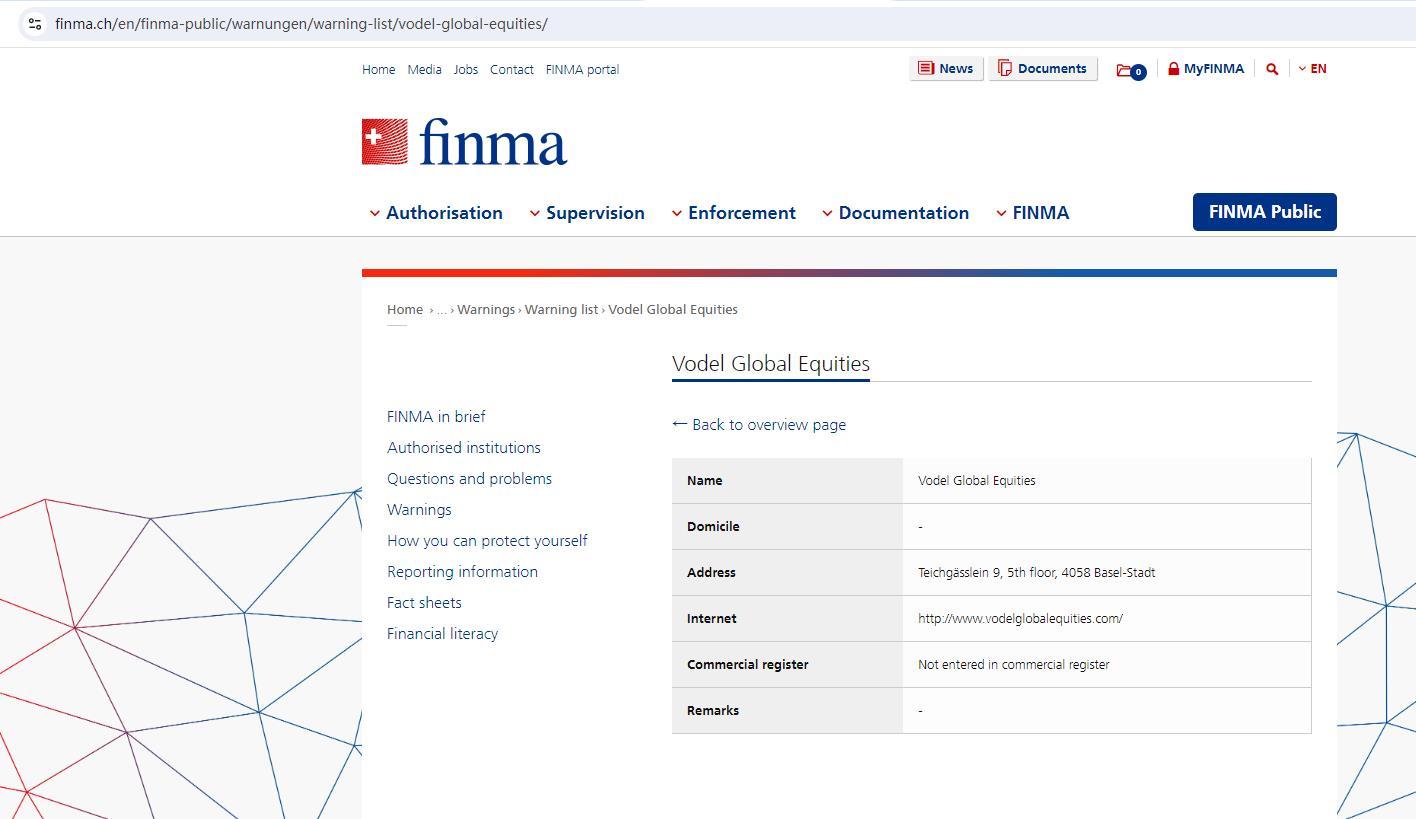The image size is (1416, 819).
Task: Open How you can protect yourself
Action: click(x=487, y=541)
